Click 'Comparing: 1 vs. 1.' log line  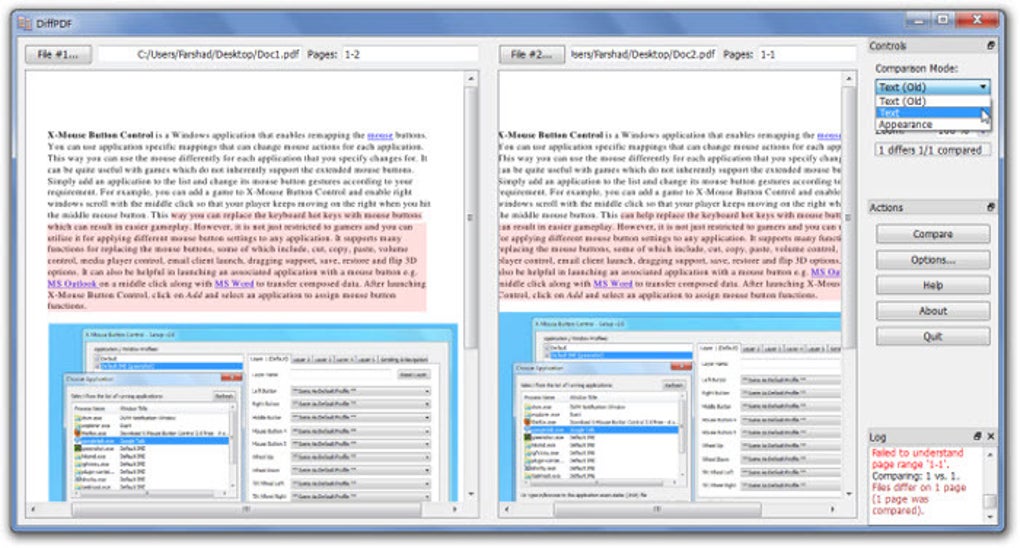click(x=915, y=476)
